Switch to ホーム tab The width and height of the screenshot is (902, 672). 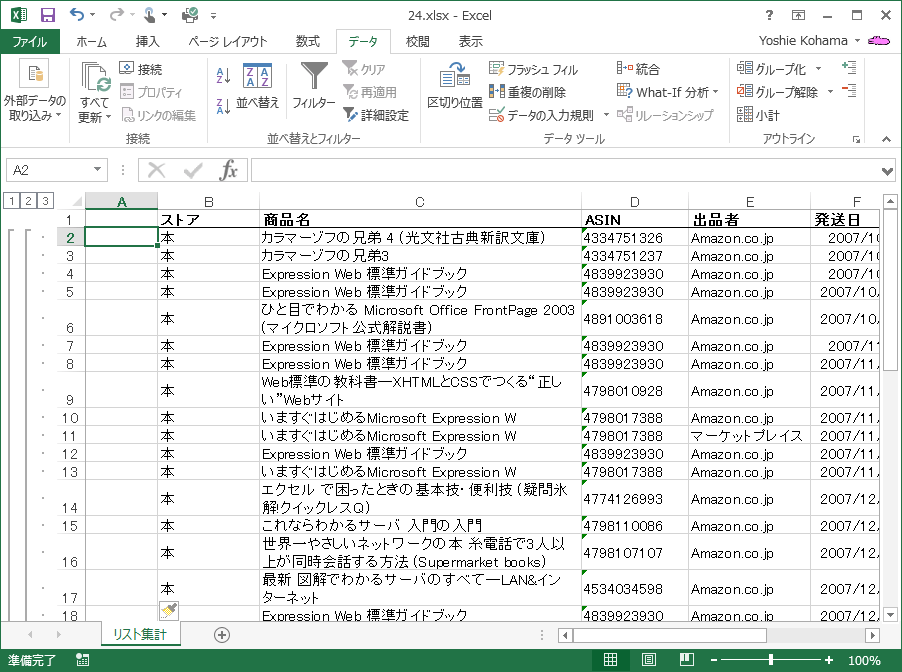pyautogui.click(x=91, y=41)
